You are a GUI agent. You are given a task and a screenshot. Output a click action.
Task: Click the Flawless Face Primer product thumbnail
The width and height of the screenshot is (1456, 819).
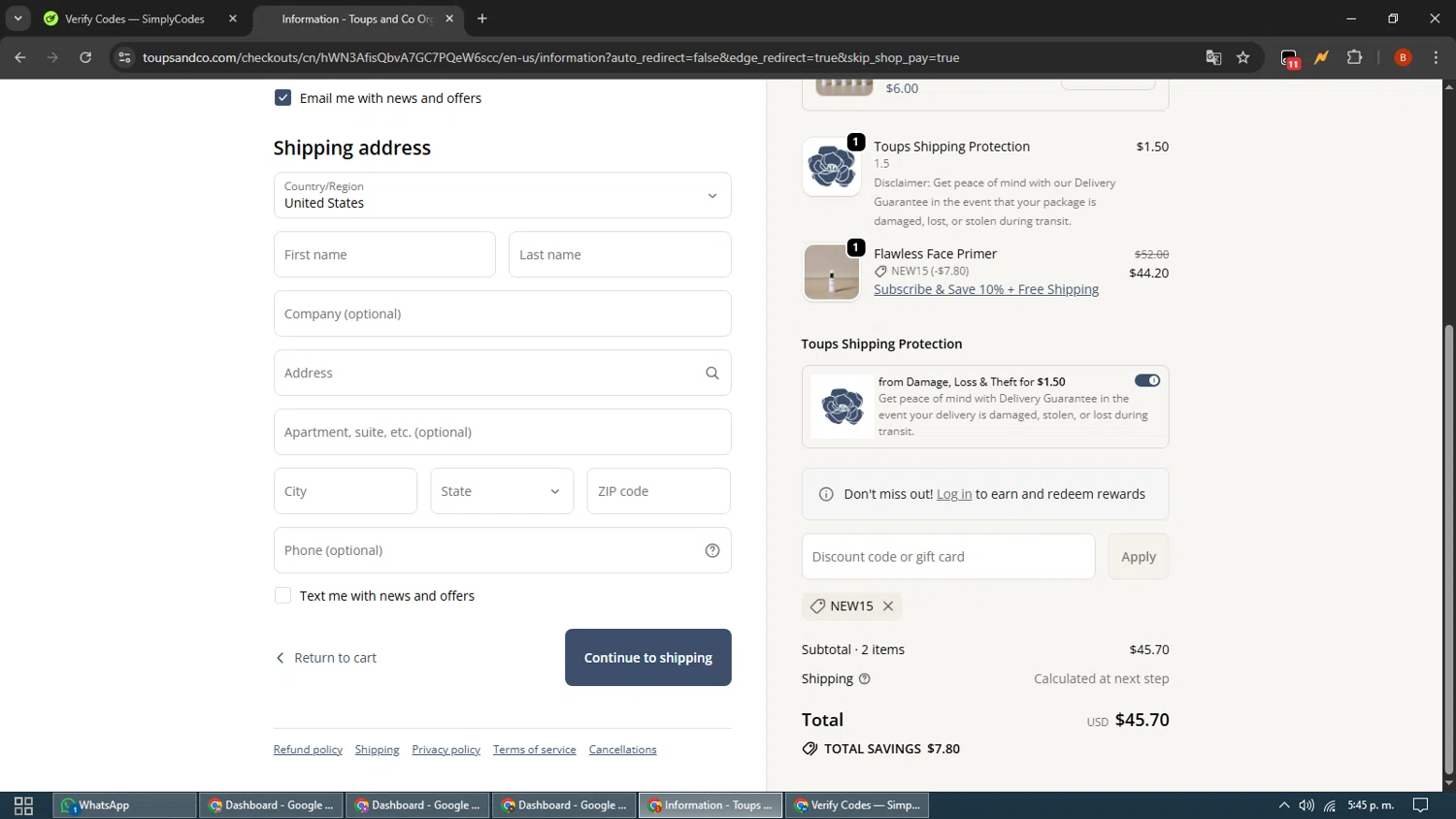point(832,272)
